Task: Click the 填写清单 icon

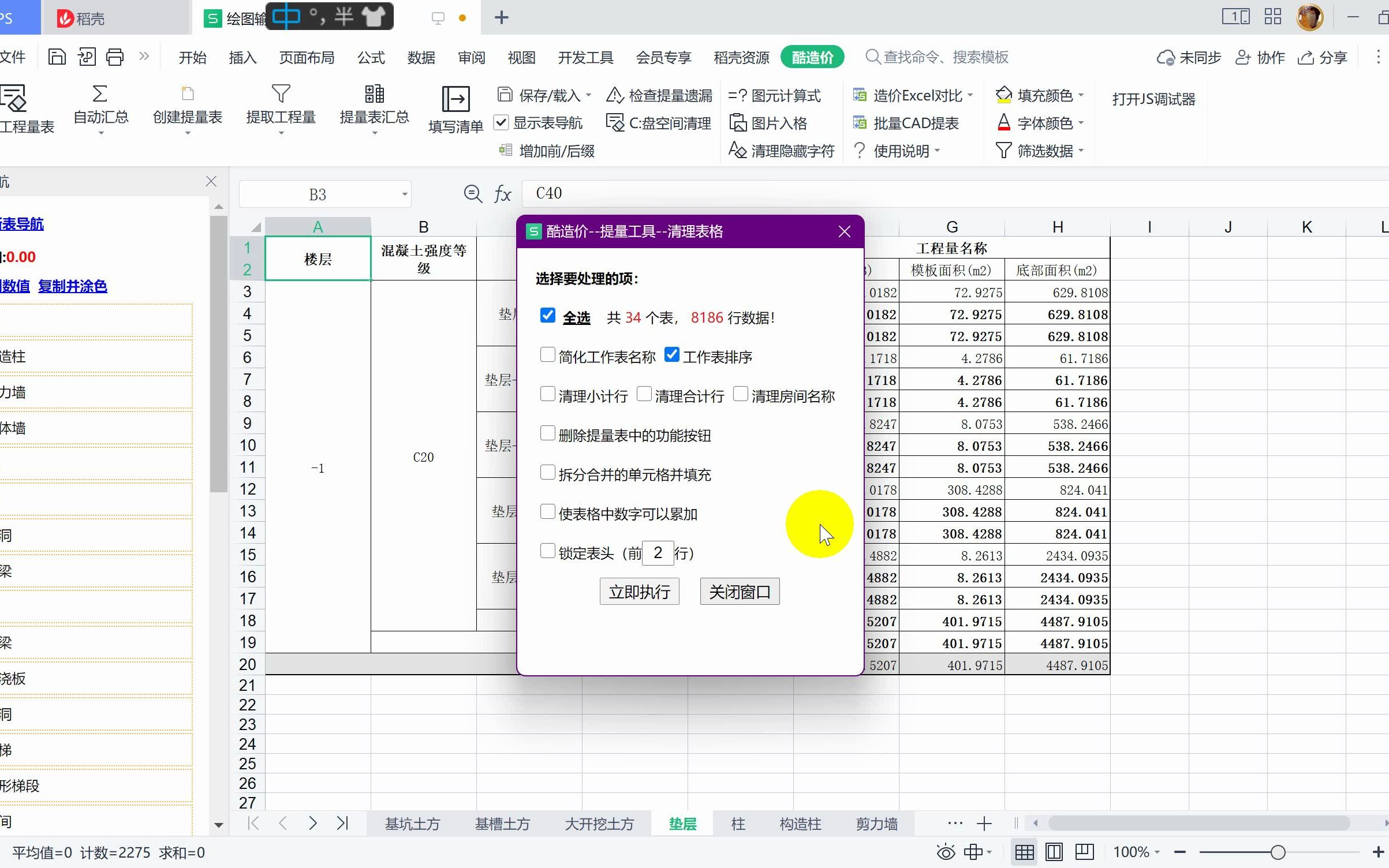Action: pos(455,110)
